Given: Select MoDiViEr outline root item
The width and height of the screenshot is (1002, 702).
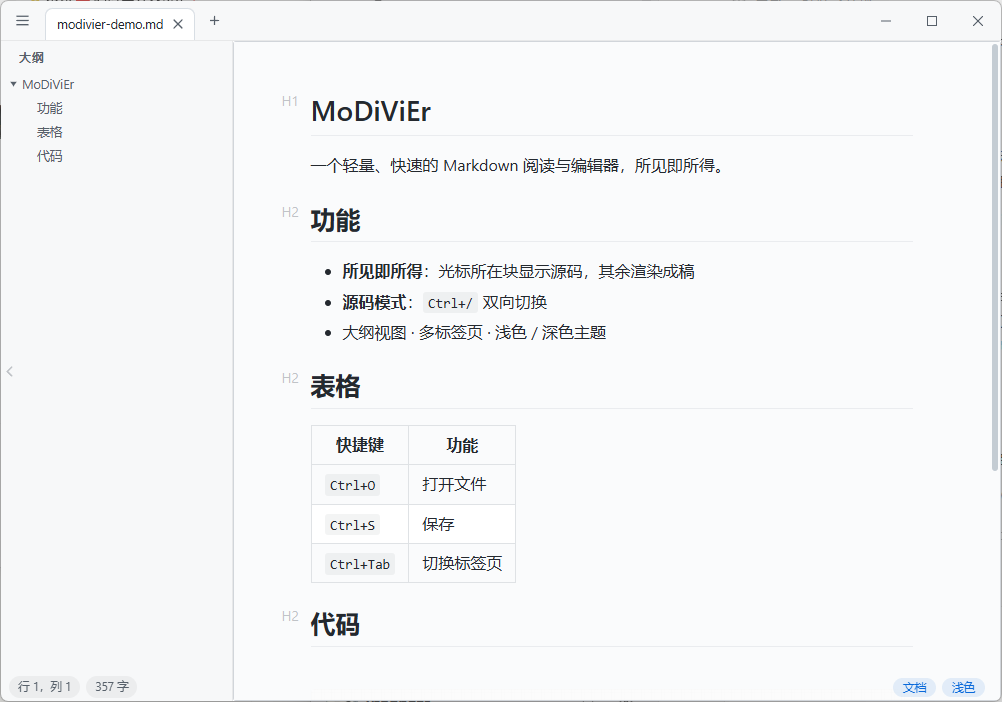Looking at the screenshot, I should pyautogui.click(x=48, y=84).
